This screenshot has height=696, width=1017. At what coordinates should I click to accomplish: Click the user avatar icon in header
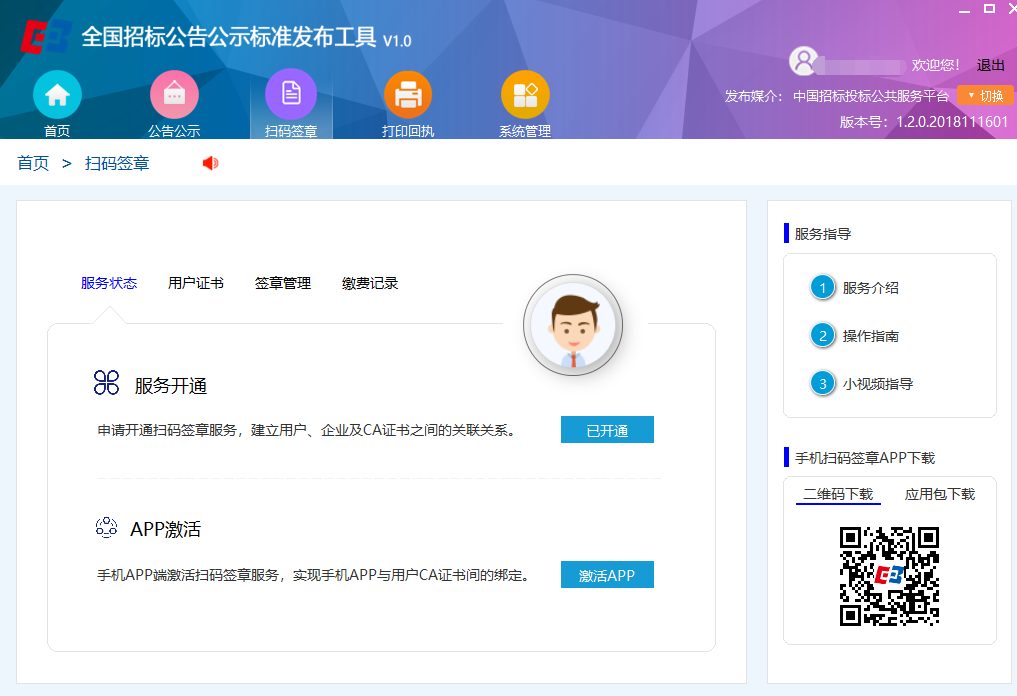click(803, 62)
